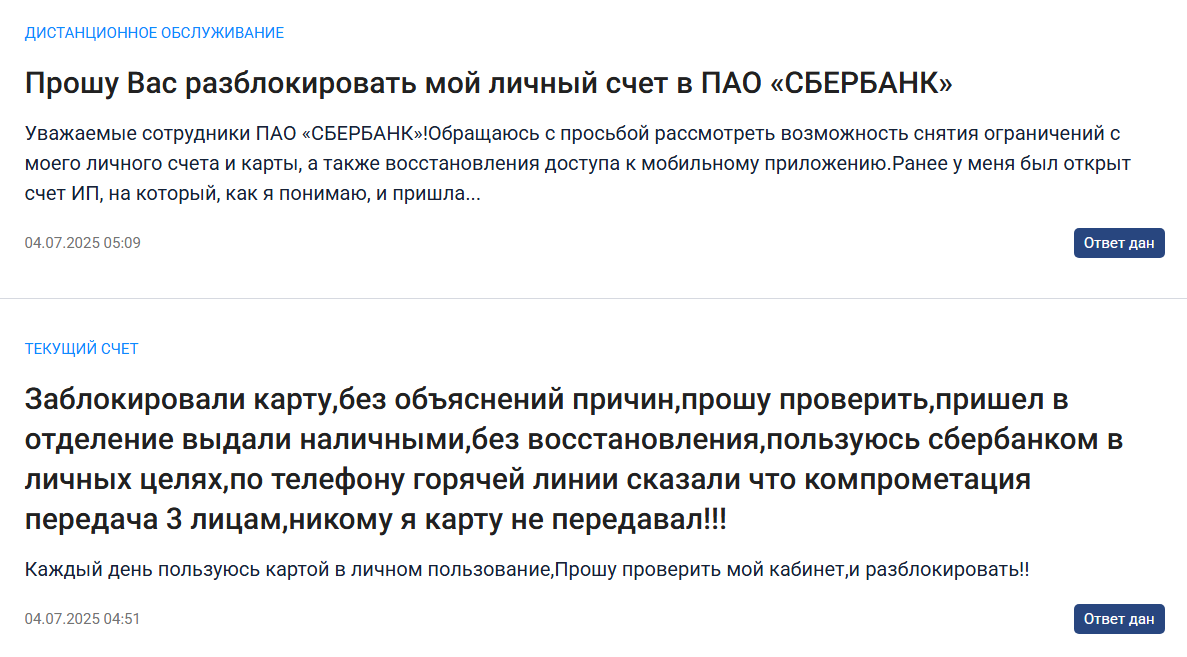The image size is (1187, 657).
Task: Click preview text "Каждый день пользуюсь картой"
Action: pos(527,569)
